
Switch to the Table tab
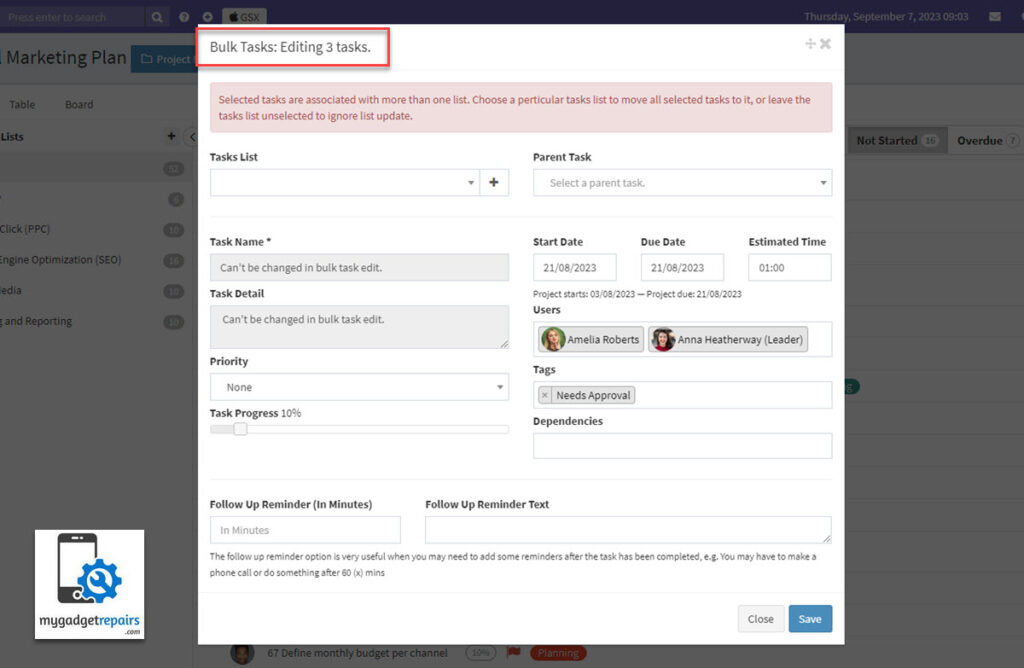[22, 103]
